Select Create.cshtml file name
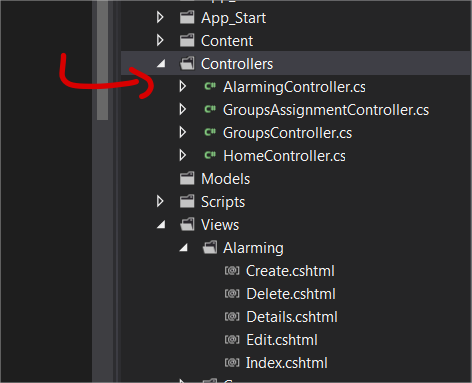This screenshot has width=472, height=383. [290, 271]
